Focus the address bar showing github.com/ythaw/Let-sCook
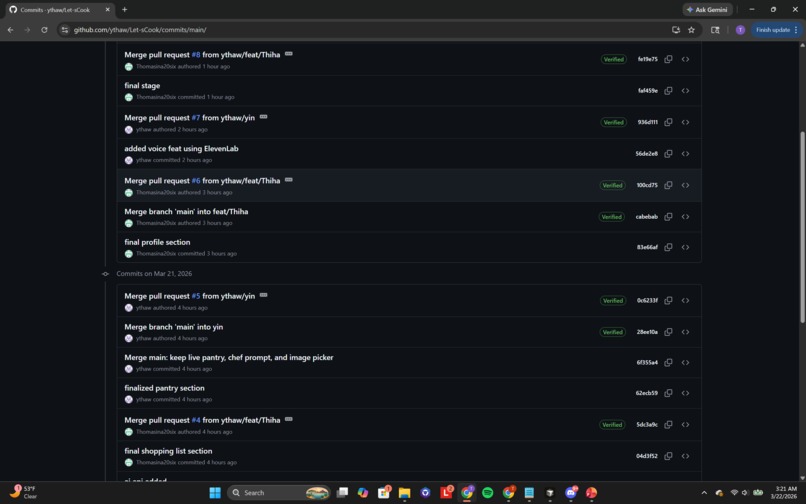The image size is (806, 504). [360, 30]
